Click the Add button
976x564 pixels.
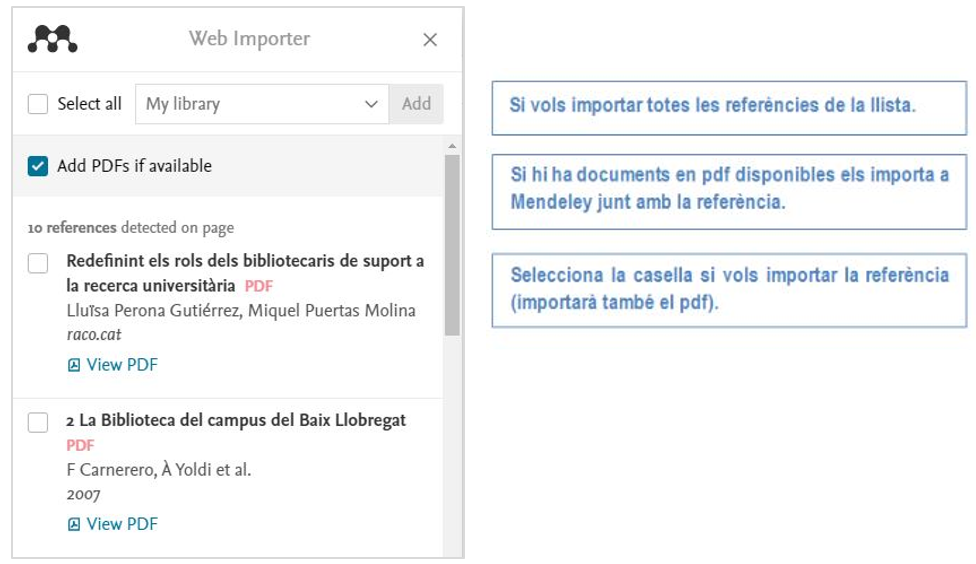click(416, 104)
